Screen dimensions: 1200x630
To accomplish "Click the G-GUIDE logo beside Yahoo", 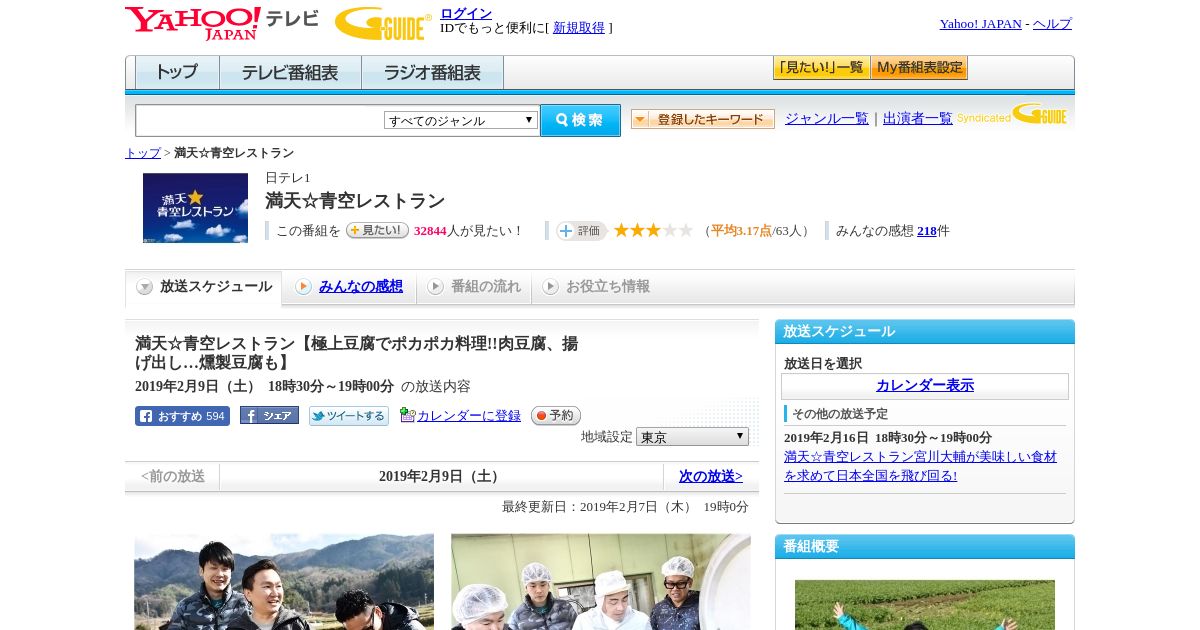I will pos(383,23).
